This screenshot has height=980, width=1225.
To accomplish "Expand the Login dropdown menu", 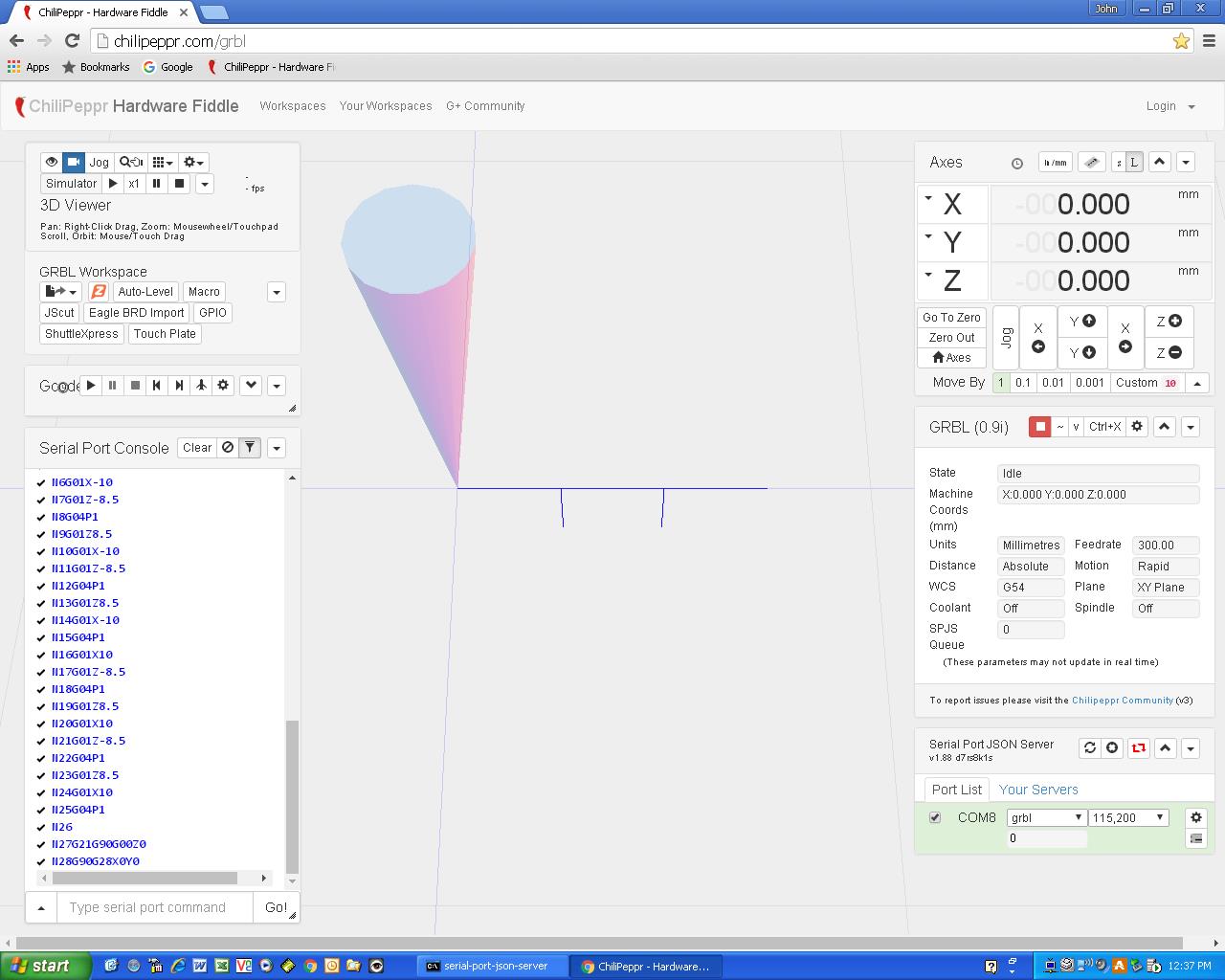I will tap(1170, 106).
